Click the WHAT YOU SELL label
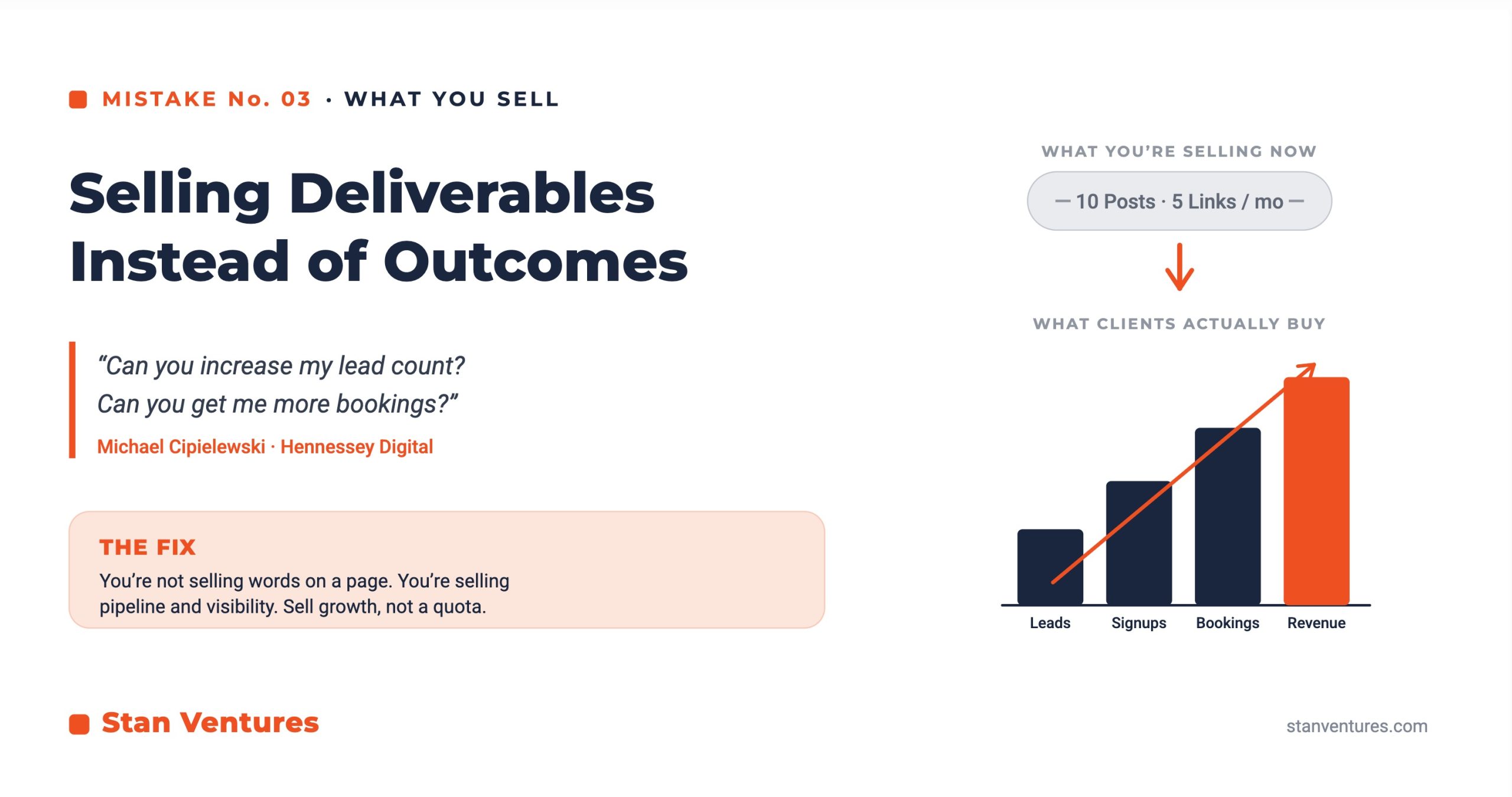The image size is (1512, 797). 452,99
